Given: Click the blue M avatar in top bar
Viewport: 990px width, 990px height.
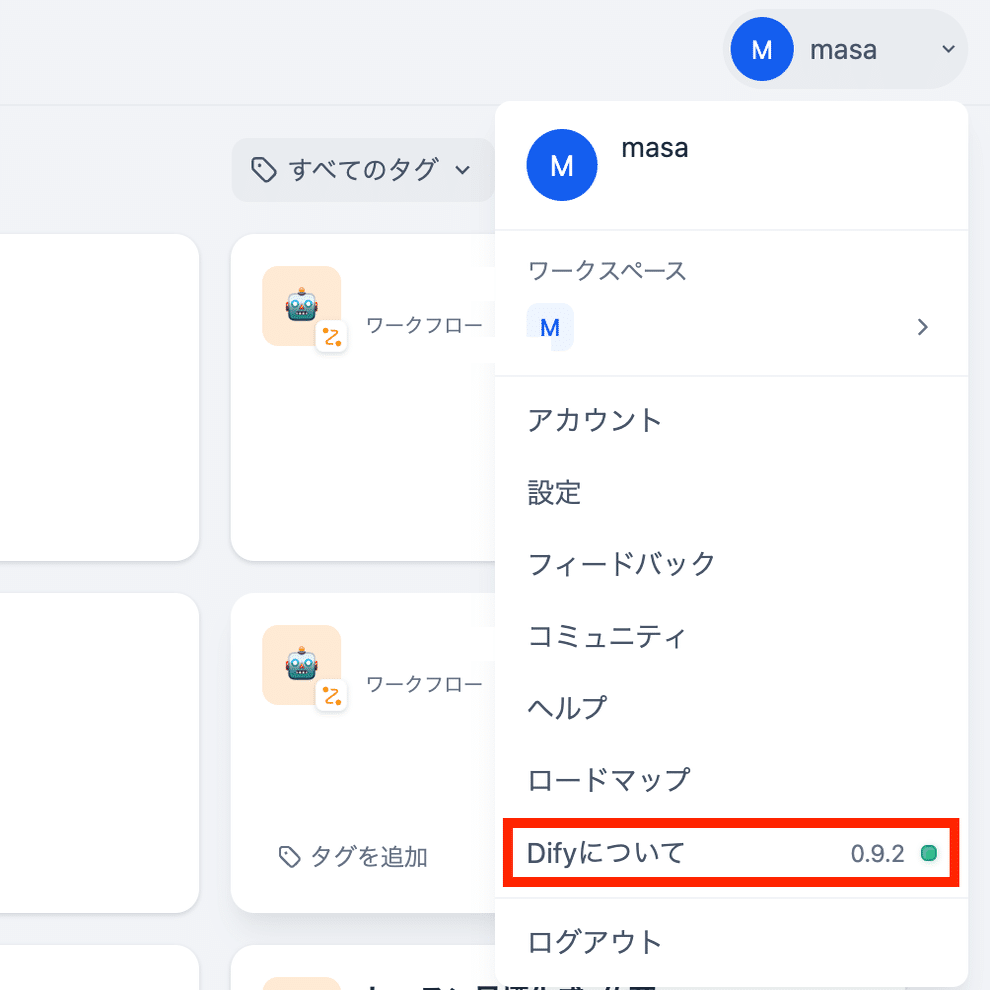Looking at the screenshot, I should tap(762, 49).
